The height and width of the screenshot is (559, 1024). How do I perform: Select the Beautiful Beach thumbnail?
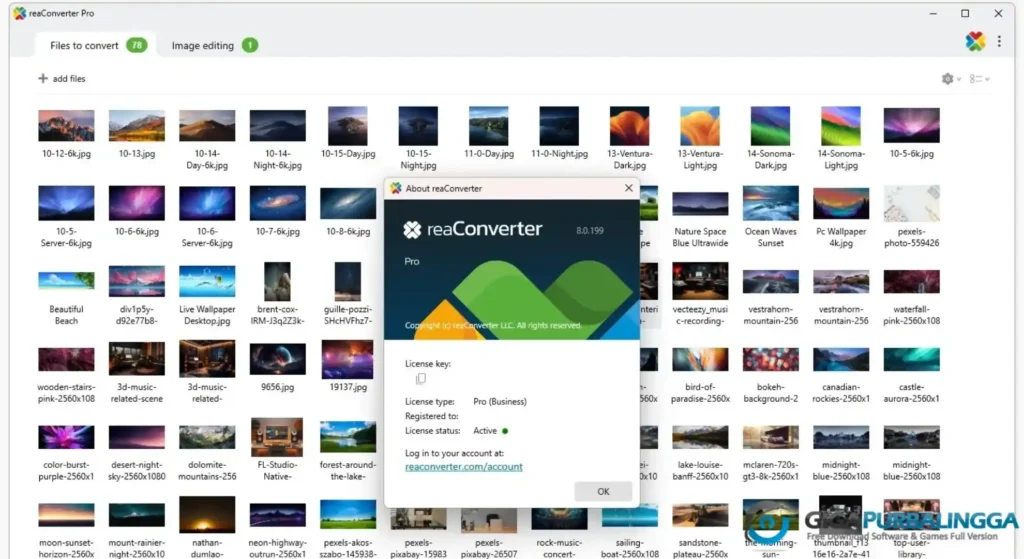click(x=66, y=281)
